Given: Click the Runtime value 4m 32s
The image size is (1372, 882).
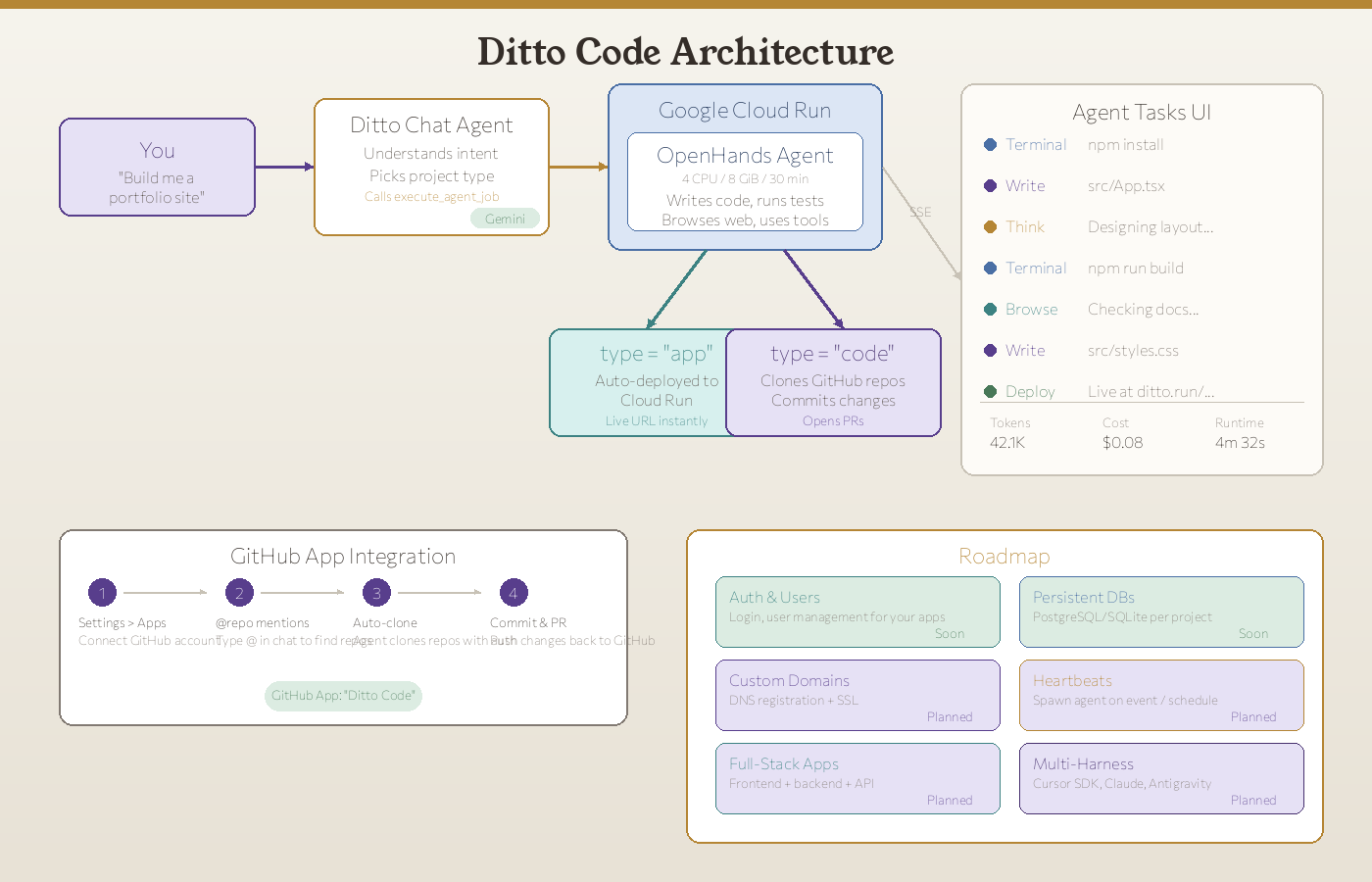Looking at the screenshot, I should (x=1240, y=443).
